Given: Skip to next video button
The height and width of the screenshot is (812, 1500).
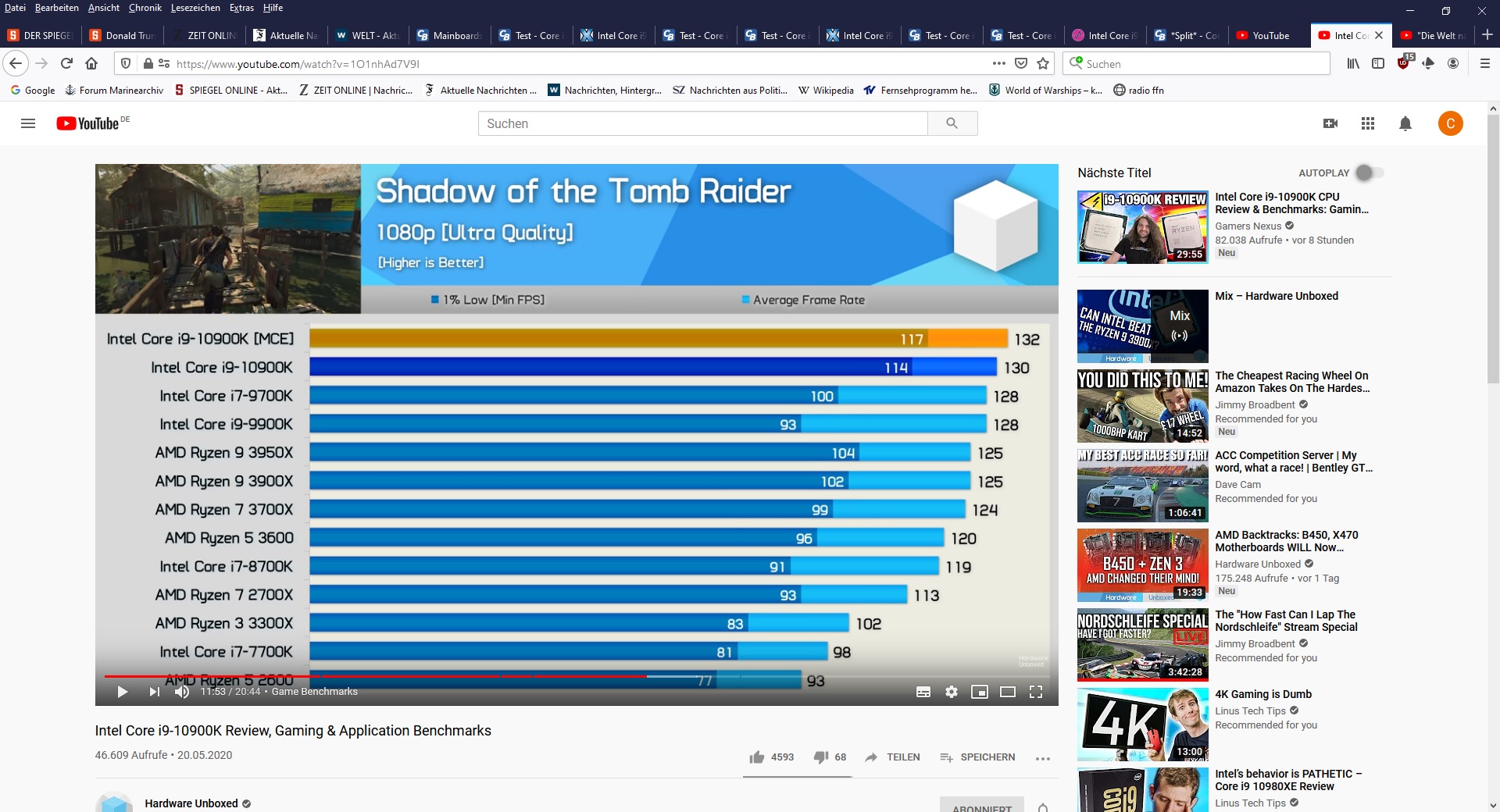Looking at the screenshot, I should coord(154,692).
